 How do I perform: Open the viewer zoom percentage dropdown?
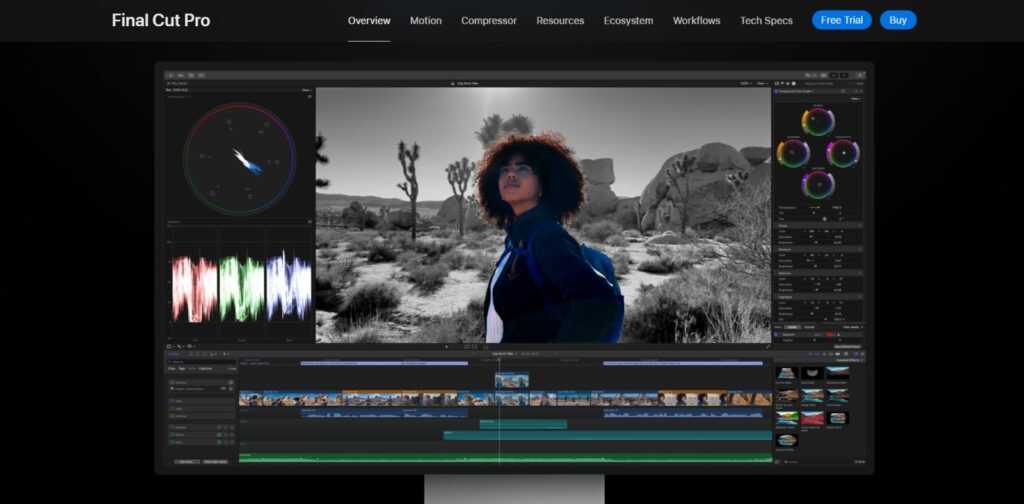pyautogui.click(x=745, y=83)
